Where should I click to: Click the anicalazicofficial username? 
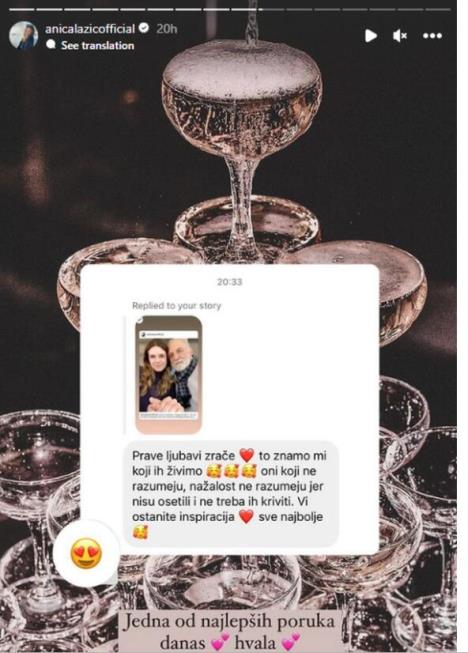[90, 29]
